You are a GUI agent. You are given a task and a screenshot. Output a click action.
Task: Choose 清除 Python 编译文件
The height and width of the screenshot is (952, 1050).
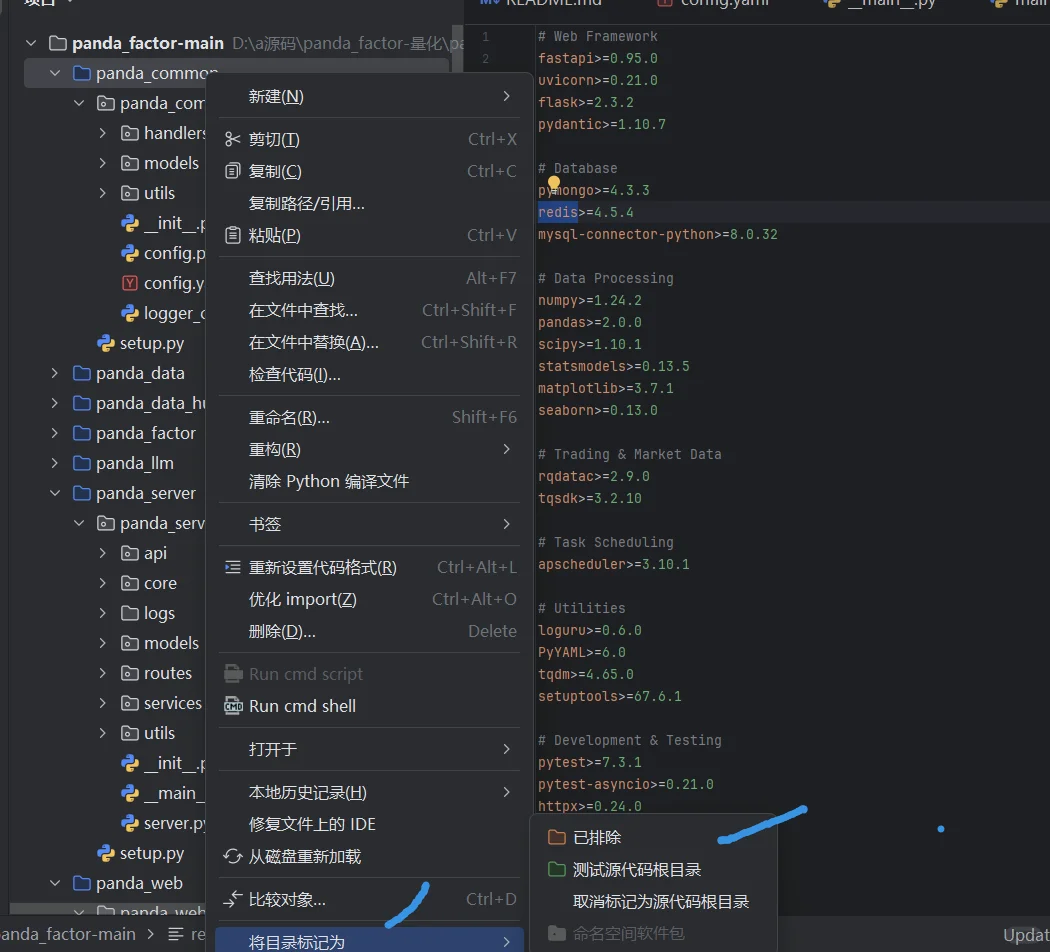click(x=369, y=481)
